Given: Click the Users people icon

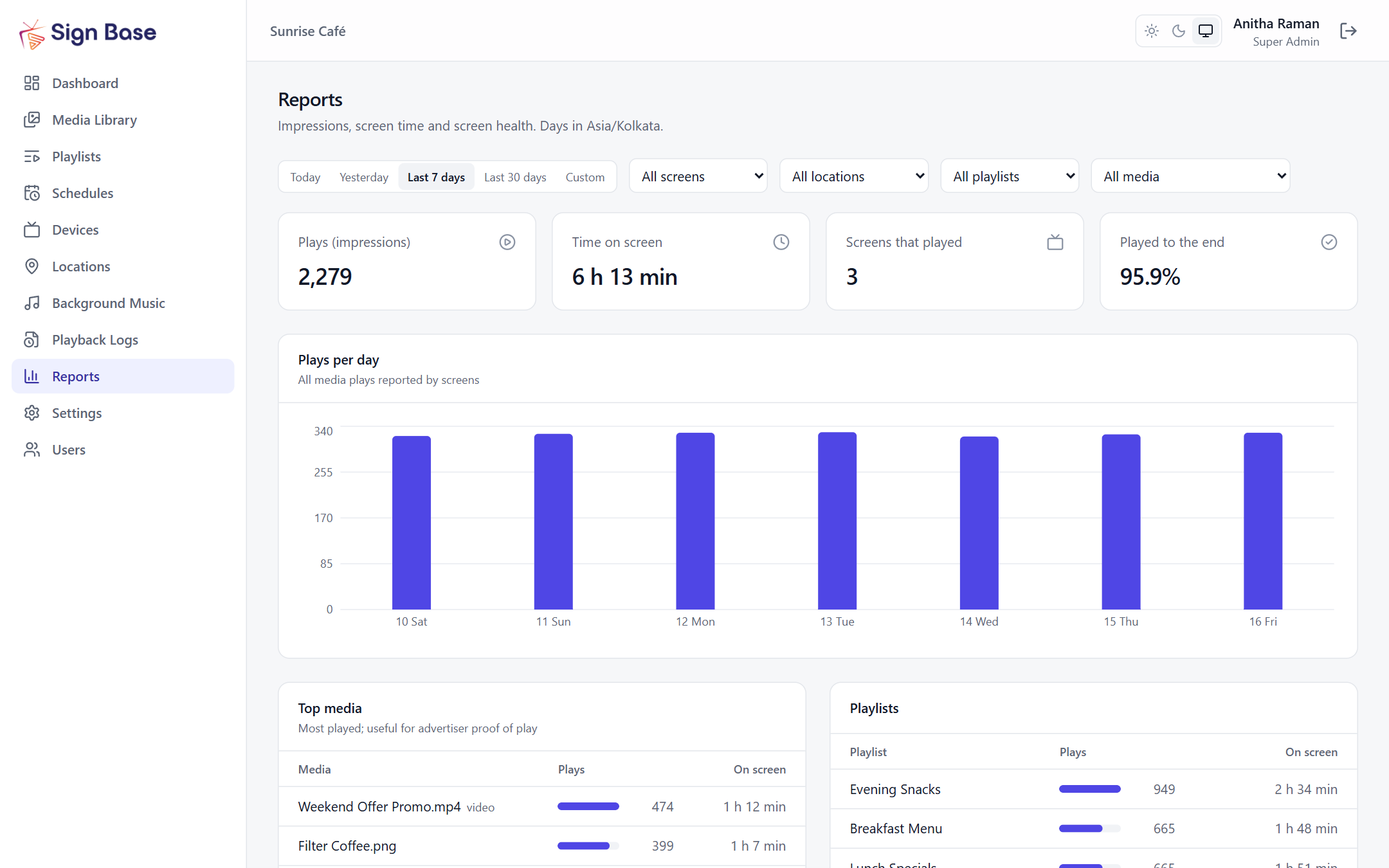Looking at the screenshot, I should click(x=32, y=449).
